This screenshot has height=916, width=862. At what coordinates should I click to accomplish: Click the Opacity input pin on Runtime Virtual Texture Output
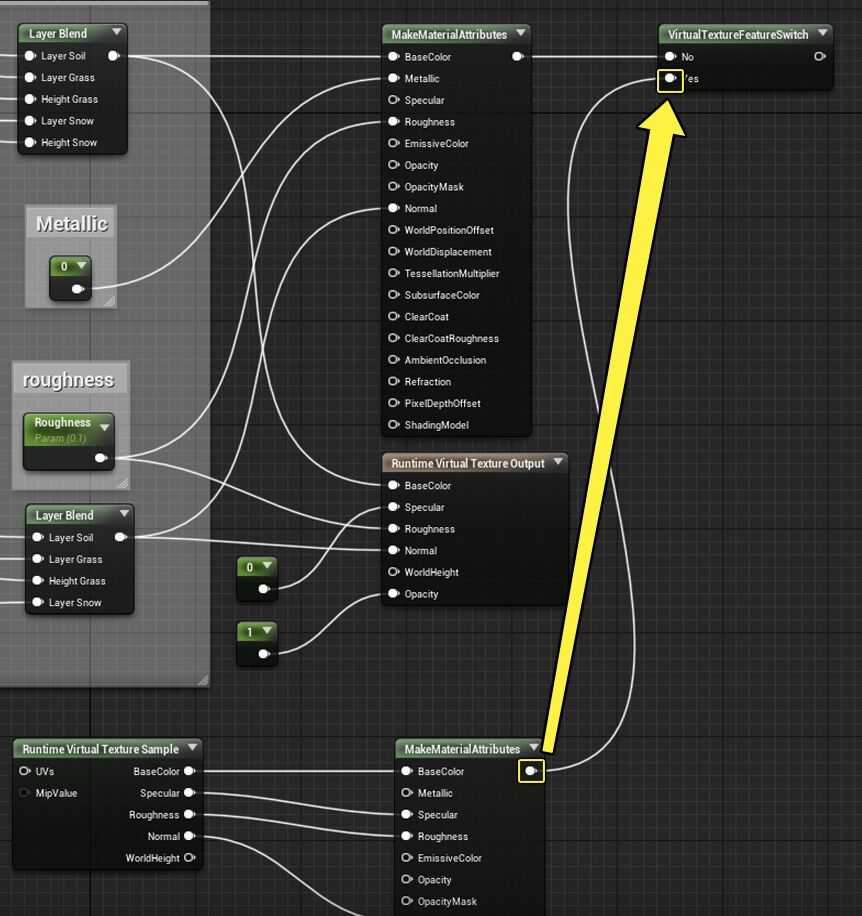click(394, 594)
